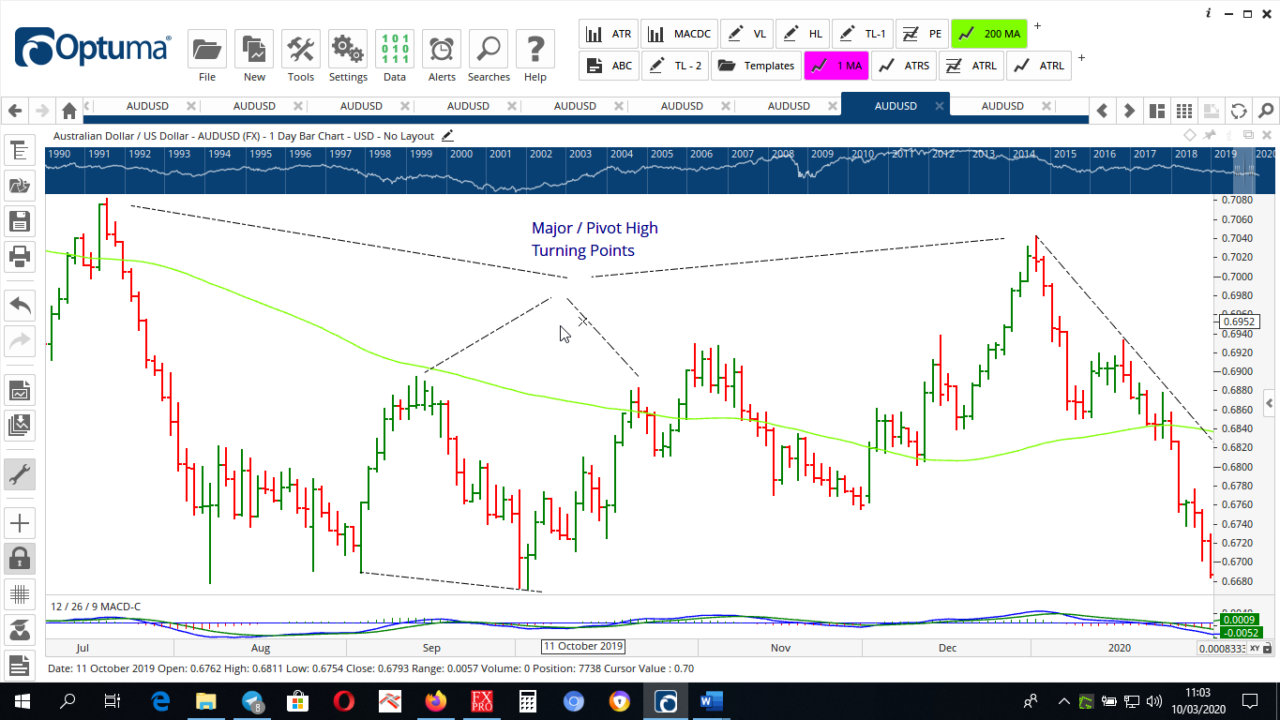Select the wrench tool icon in the sidebar
The image size is (1280, 720).
point(20,474)
